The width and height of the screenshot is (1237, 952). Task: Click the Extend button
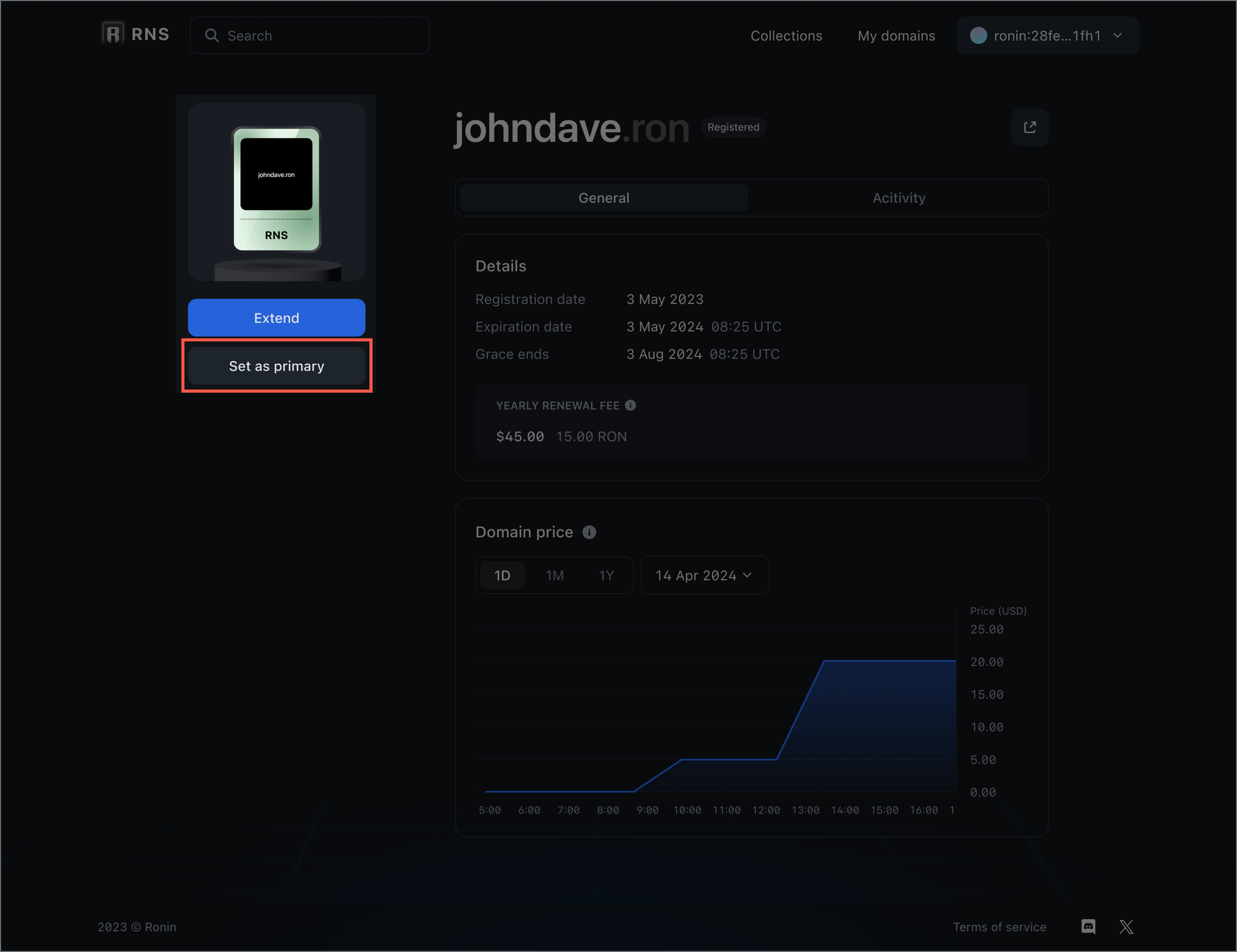tap(276, 318)
